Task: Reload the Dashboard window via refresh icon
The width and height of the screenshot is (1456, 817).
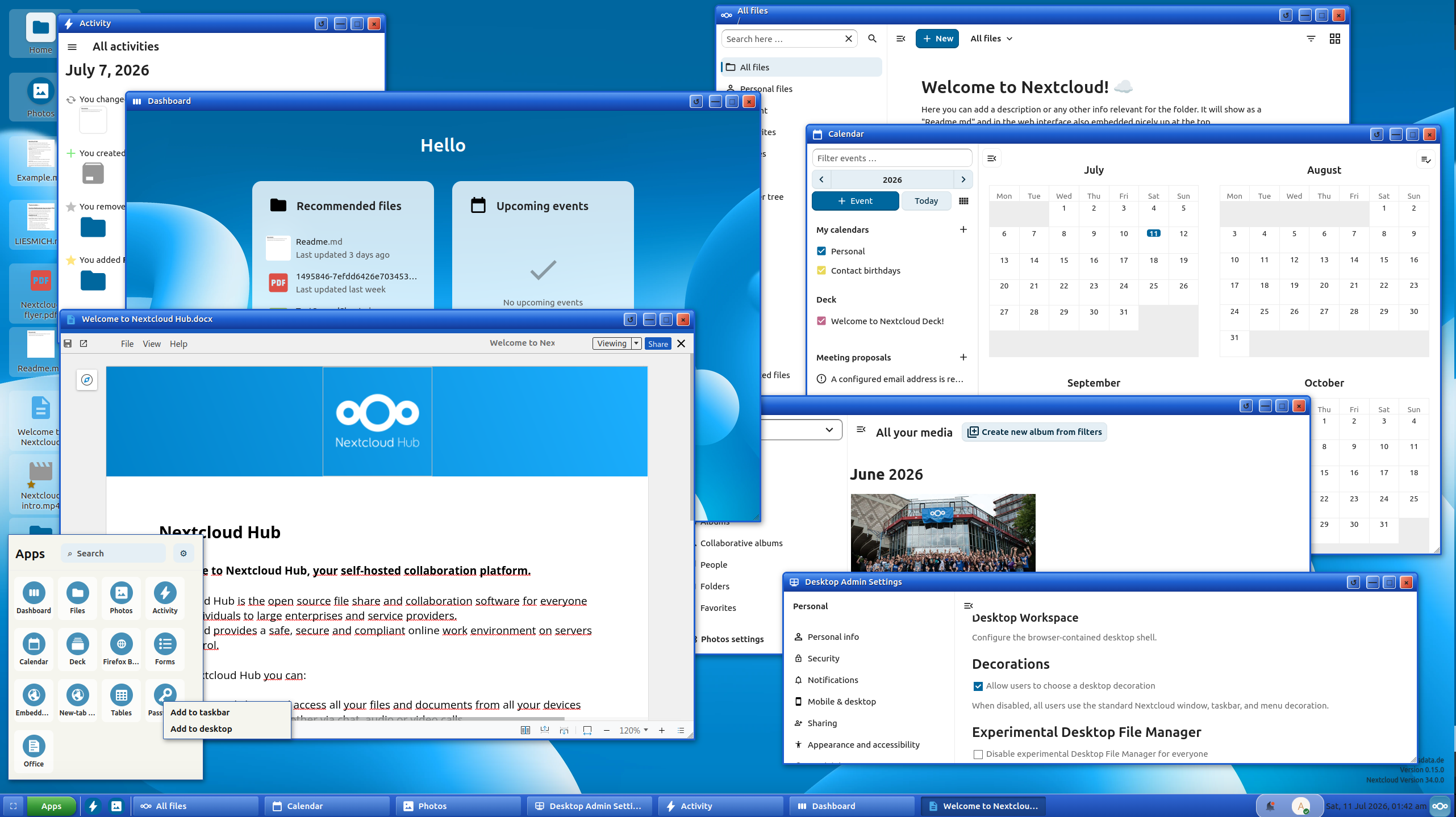Action: pos(696,102)
